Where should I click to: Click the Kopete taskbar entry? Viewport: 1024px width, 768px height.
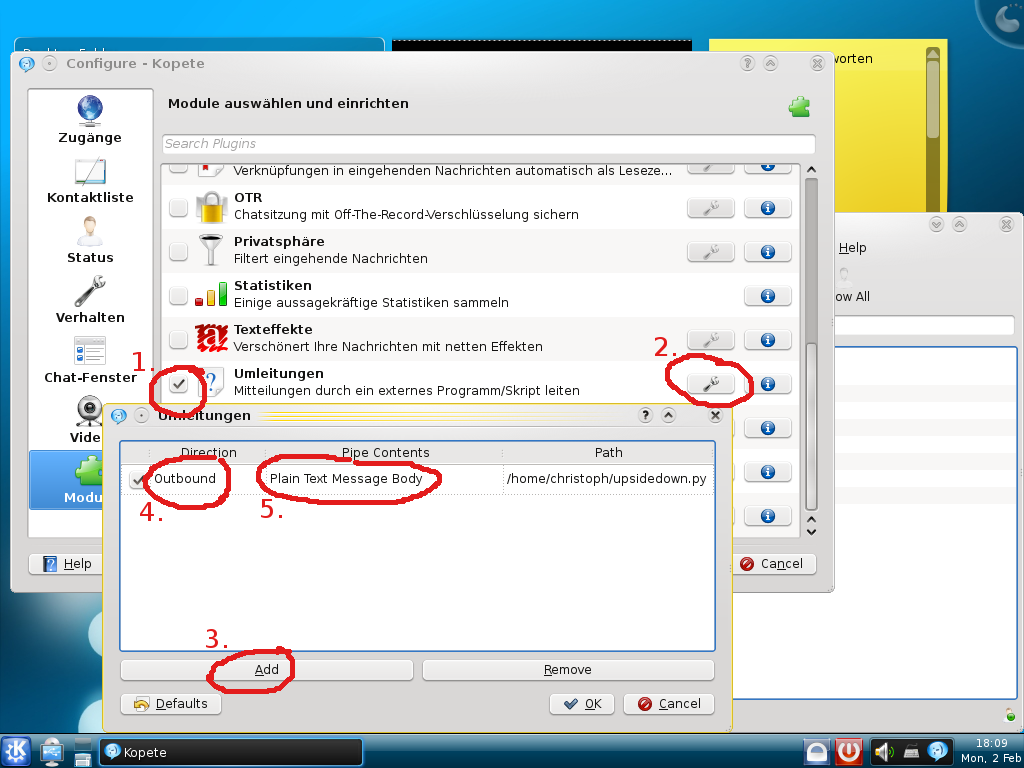(x=231, y=752)
